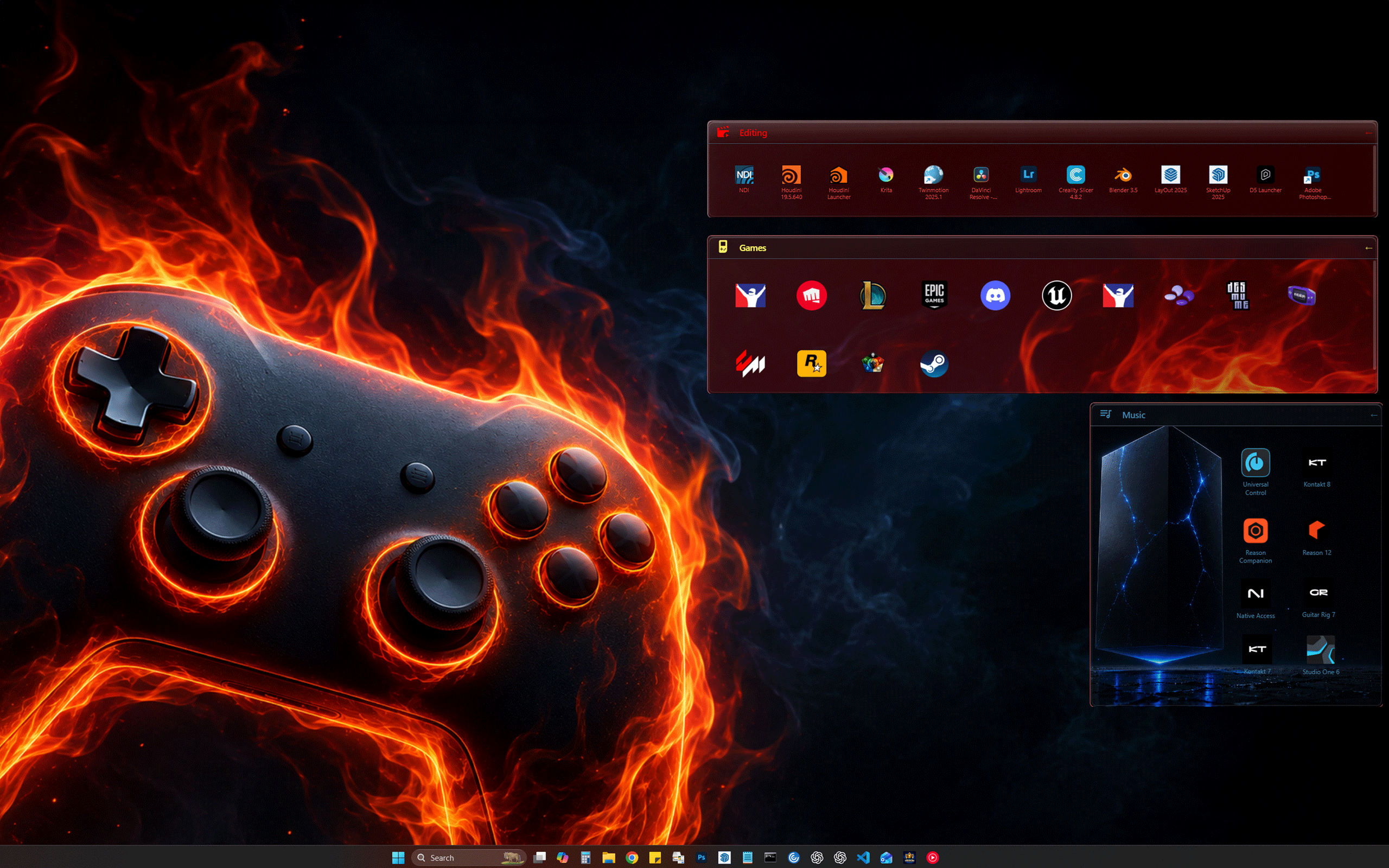Select Creality Slicer 4.8.2
1389x868 pixels.
click(1075, 182)
